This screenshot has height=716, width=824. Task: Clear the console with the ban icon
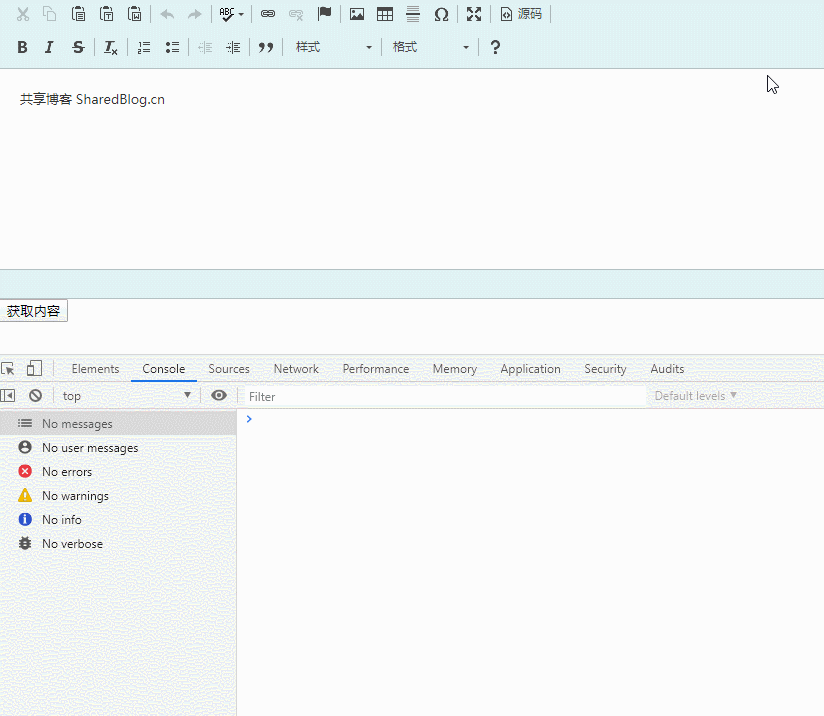pyautogui.click(x=35, y=395)
